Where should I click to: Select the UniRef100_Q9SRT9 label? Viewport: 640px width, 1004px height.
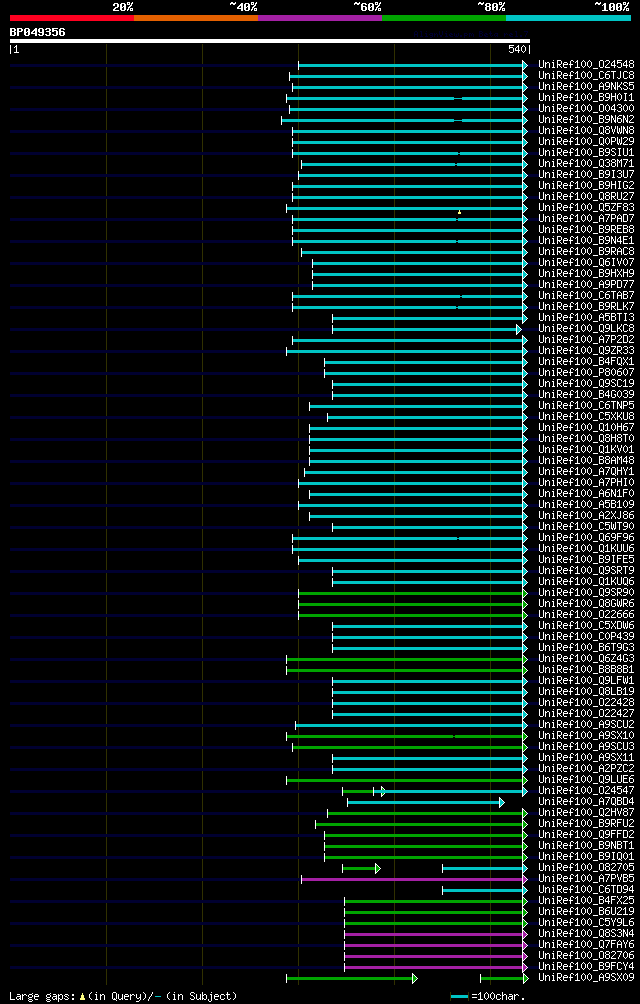586,571
